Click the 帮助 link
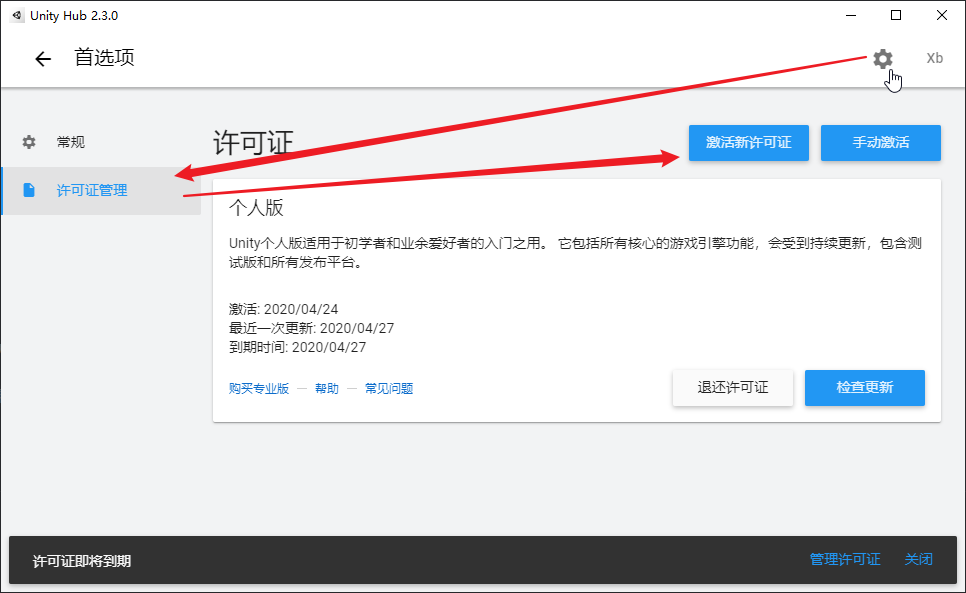Screen dimensions: 966x593 pyautogui.click(x=327, y=388)
